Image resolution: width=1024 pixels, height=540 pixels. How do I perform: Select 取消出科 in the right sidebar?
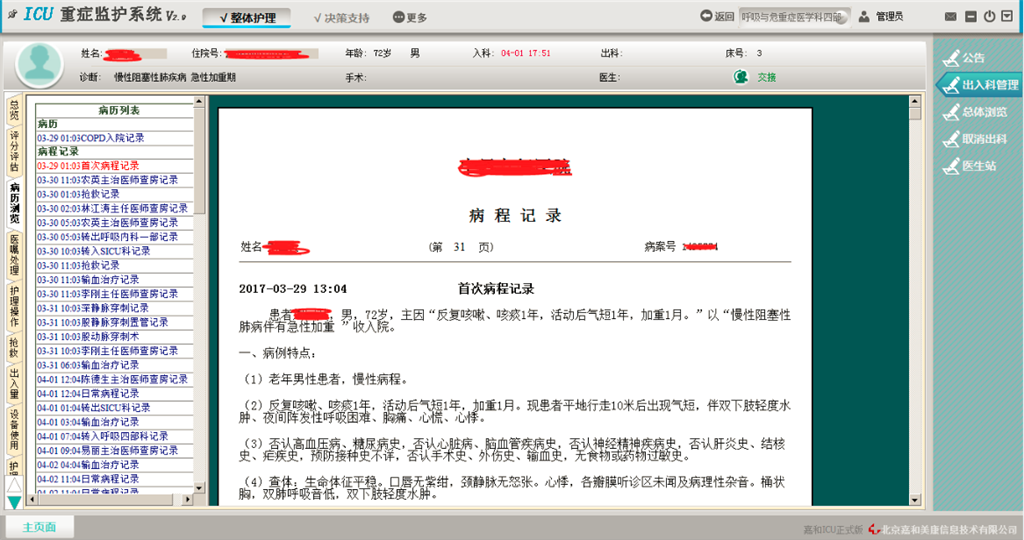tap(974, 139)
